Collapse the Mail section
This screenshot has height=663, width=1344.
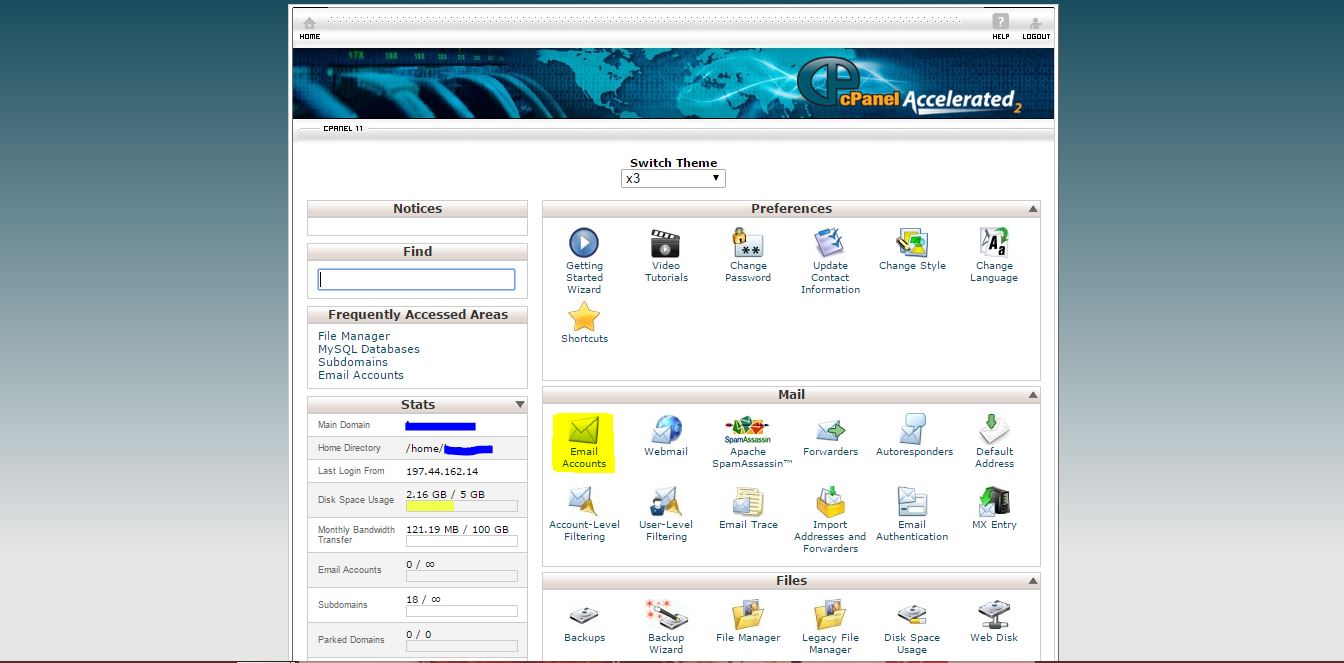tap(1033, 395)
